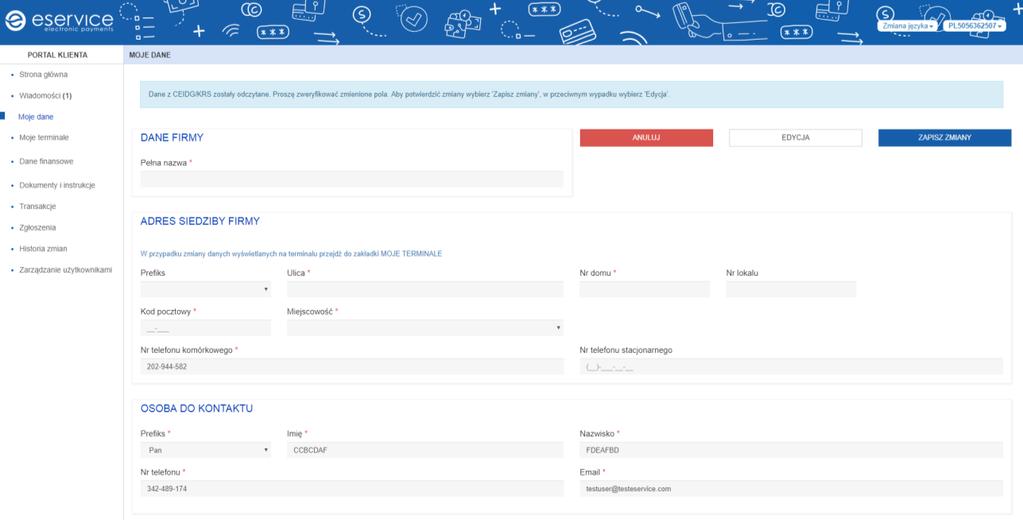This screenshot has height=520, width=1023.
Task: Open Dokumenty i instrukcje in the sidebar
Action: (x=57, y=185)
